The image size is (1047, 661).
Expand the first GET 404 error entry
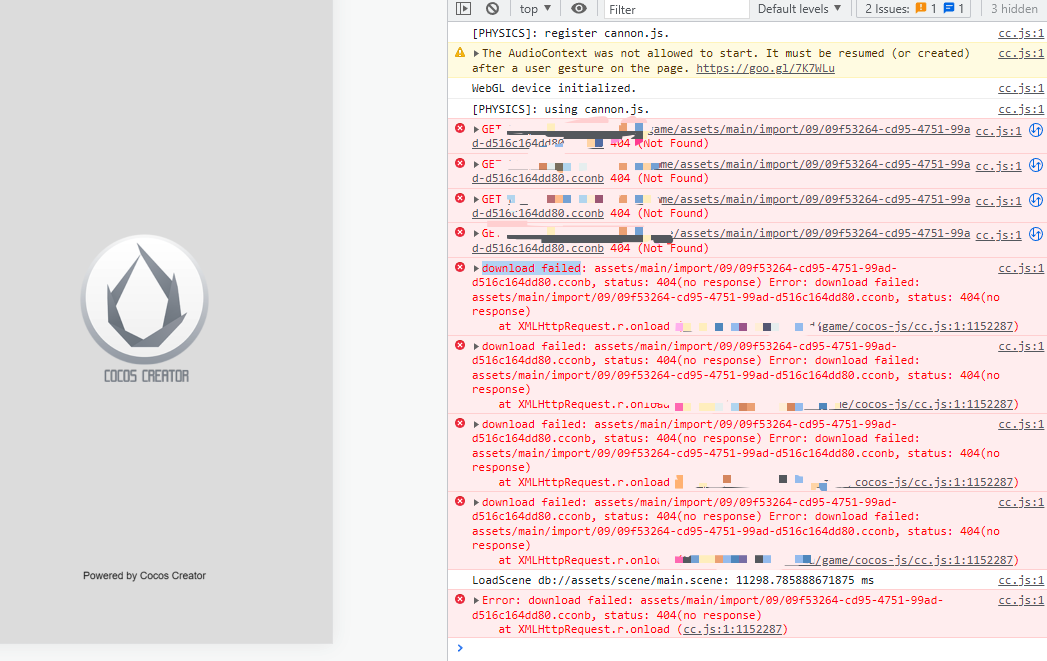[474, 128]
